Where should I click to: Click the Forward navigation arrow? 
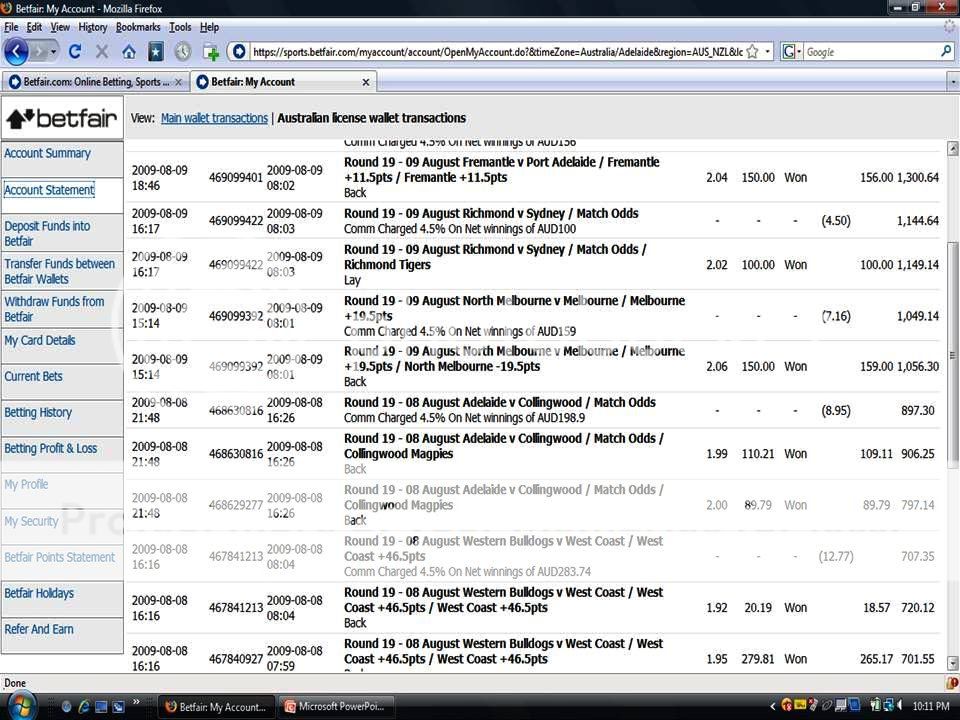(x=41, y=51)
